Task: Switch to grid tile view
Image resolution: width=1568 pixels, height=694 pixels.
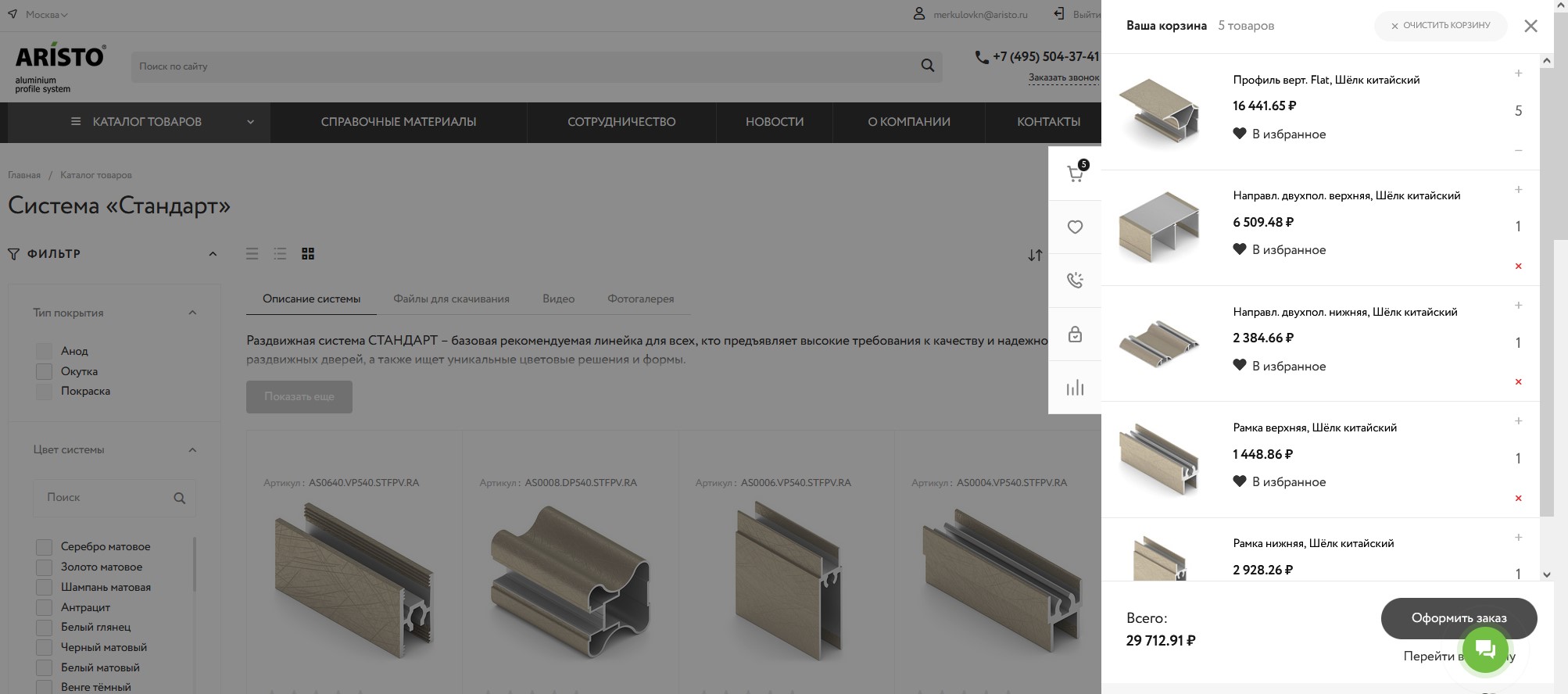Action: 308,254
